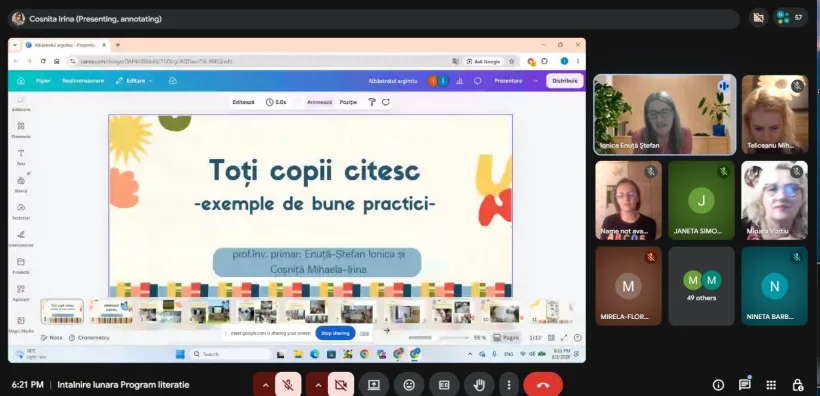Screen dimensions: 820x396
Task: Open the Note button below filmstrip
Action: [52, 337]
